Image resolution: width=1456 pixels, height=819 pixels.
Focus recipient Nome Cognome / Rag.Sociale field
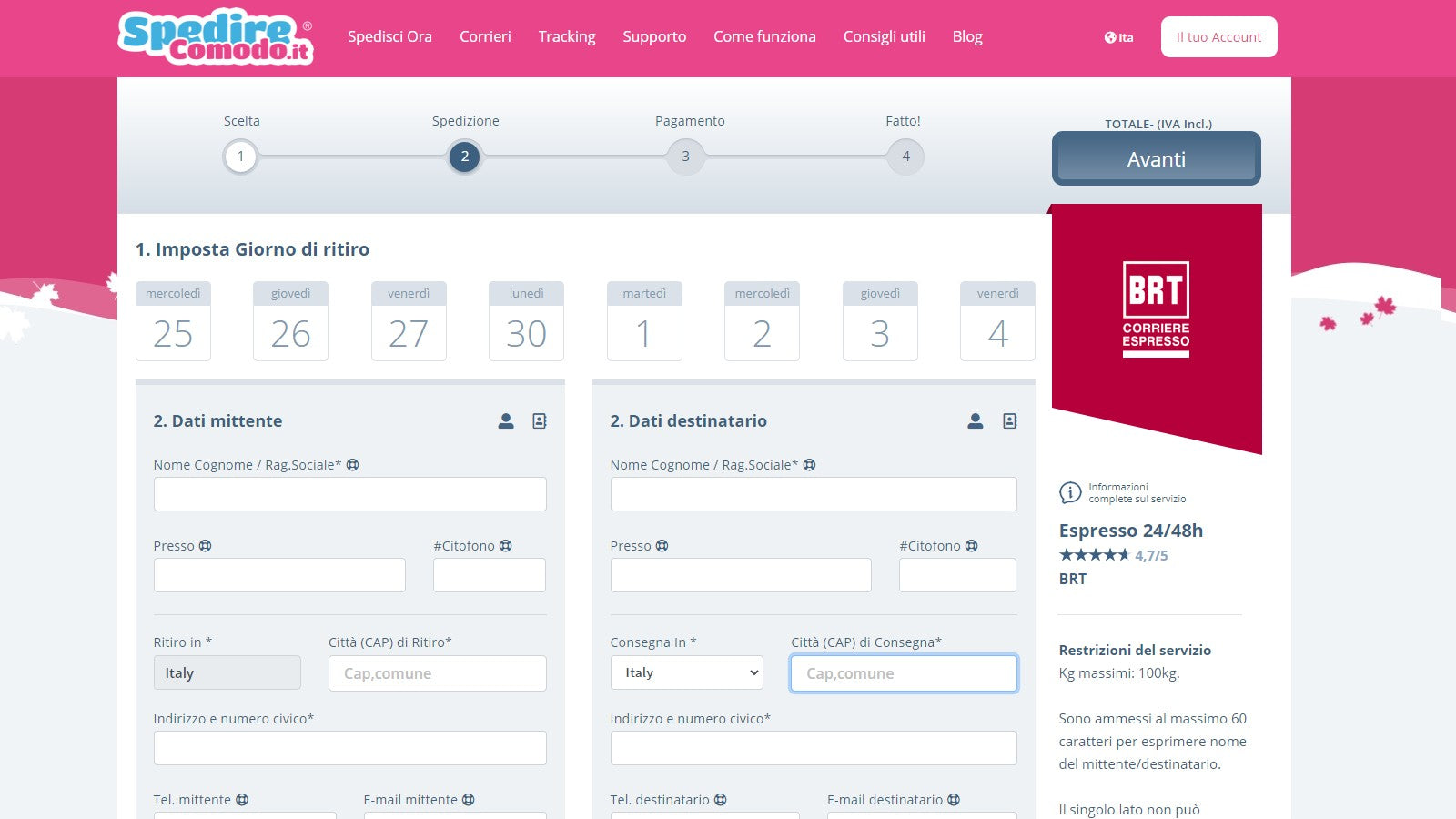tap(814, 494)
